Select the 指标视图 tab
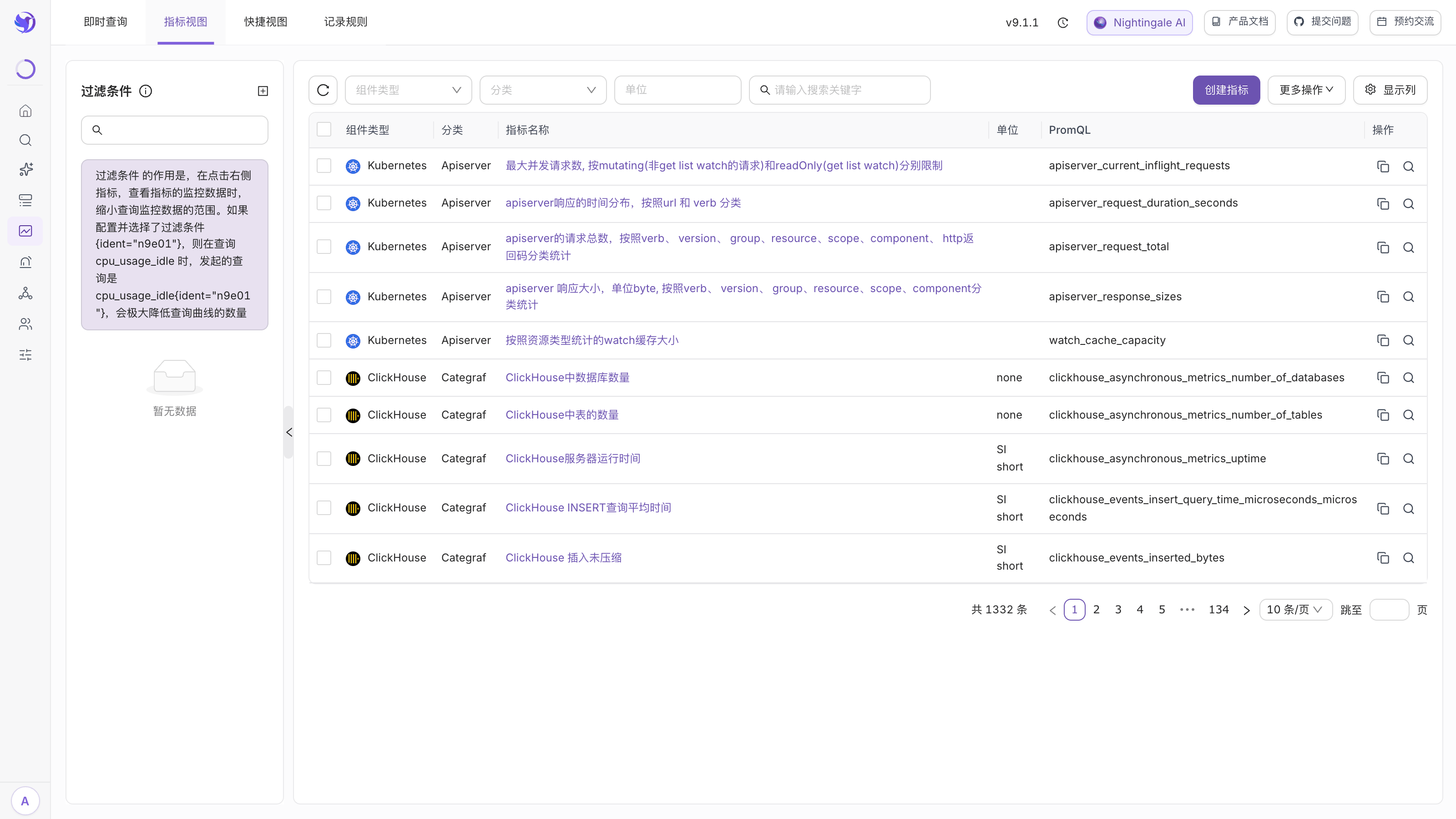The width and height of the screenshot is (1456, 819). coord(185,22)
